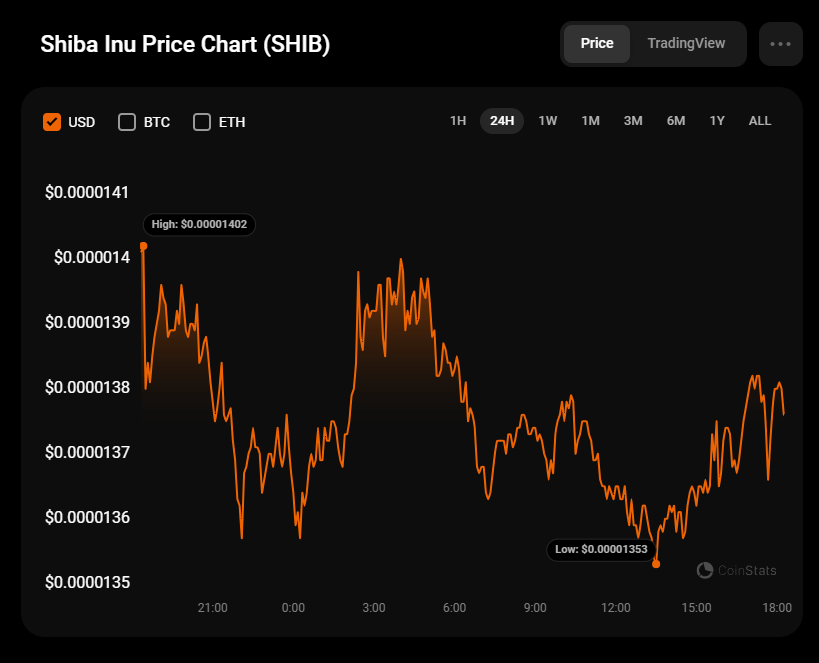Select the 1H time range
Image resolution: width=819 pixels, height=663 pixels.
[x=458, y=121]
